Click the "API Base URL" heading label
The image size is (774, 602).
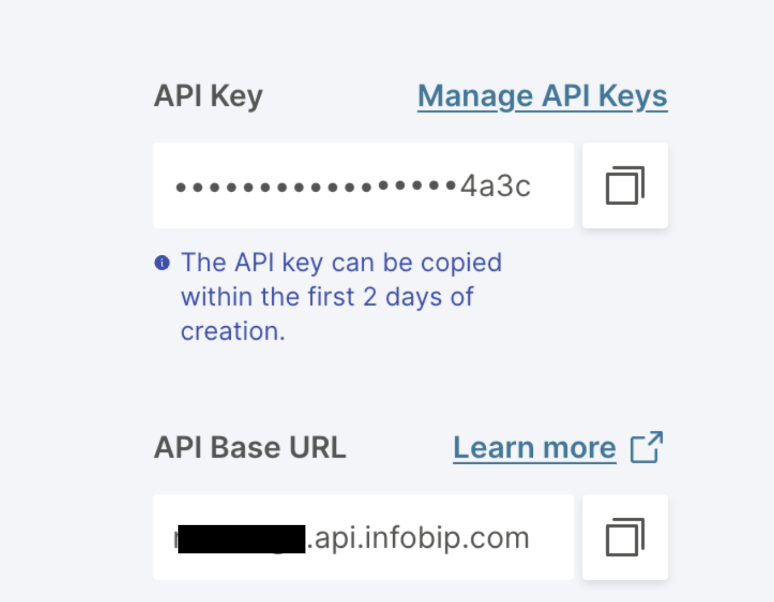tap(250, 447)
